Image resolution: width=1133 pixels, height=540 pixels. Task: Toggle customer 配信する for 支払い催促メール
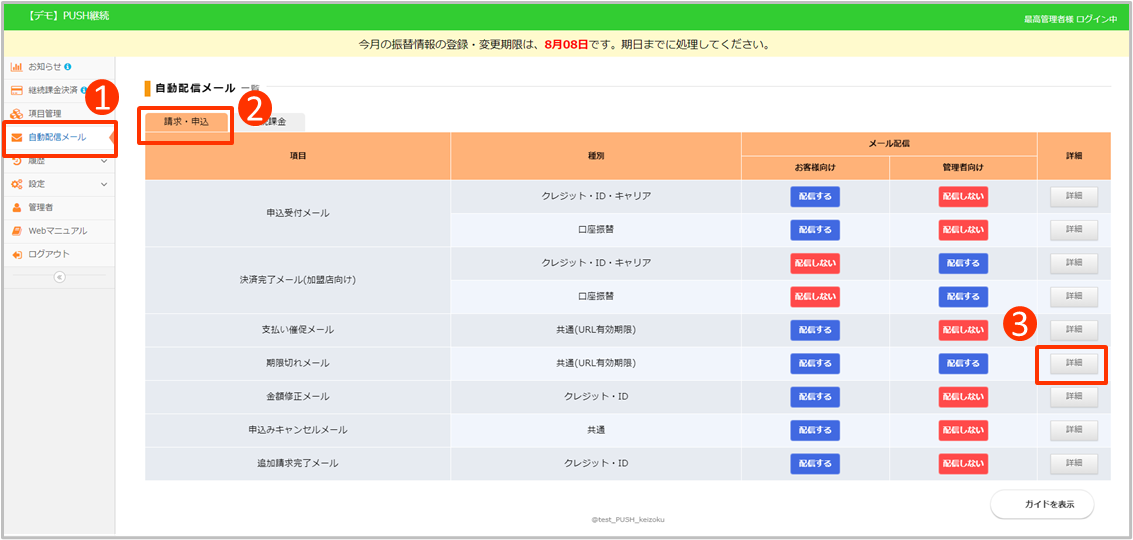coord(815,329)
